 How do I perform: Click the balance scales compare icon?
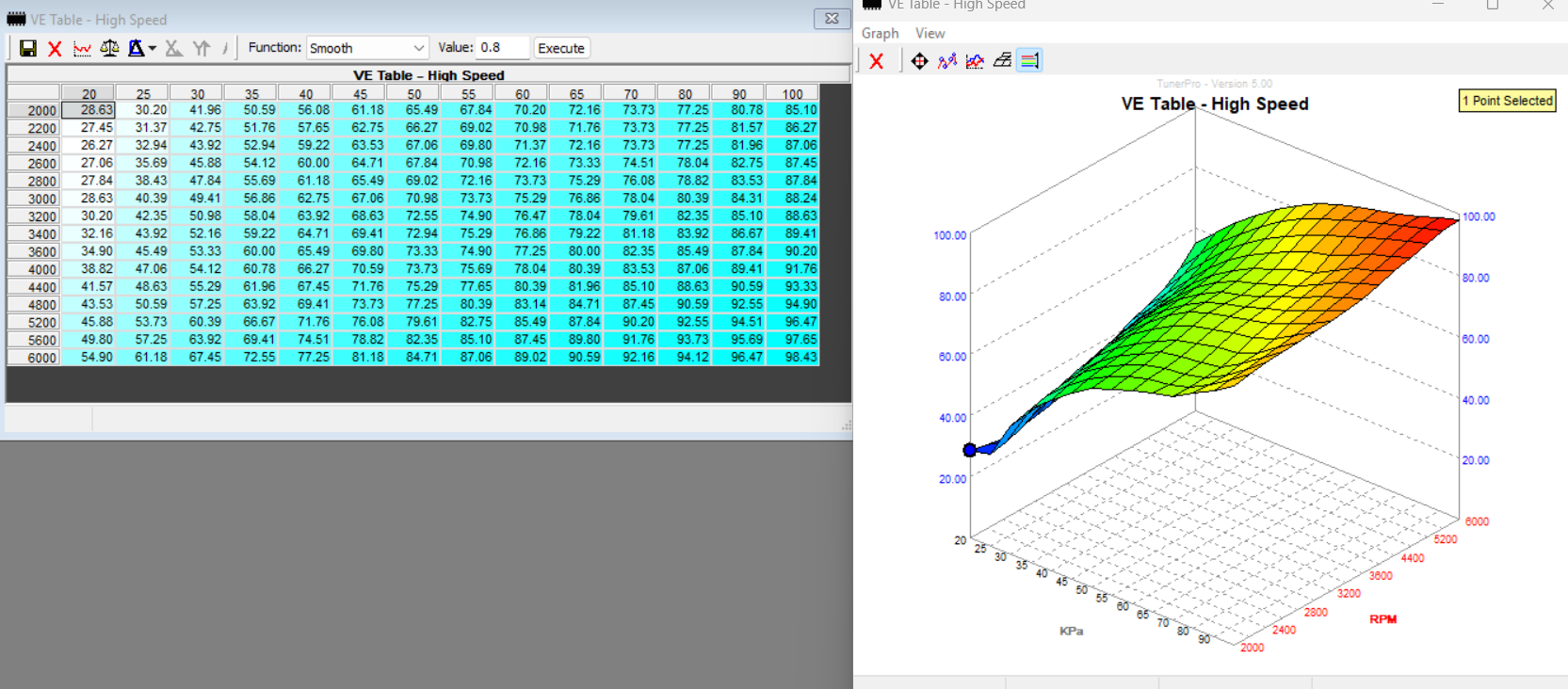click(109, 48)
